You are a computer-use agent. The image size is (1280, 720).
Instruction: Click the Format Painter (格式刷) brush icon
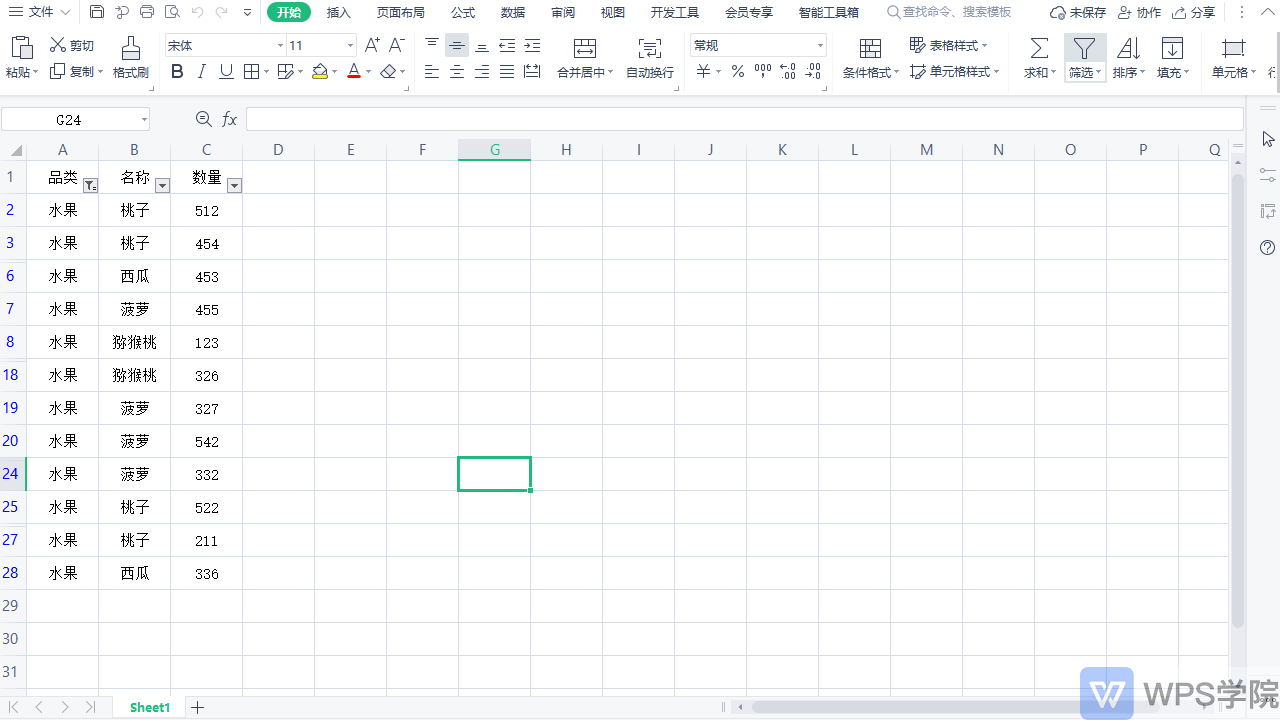point(130,48)
